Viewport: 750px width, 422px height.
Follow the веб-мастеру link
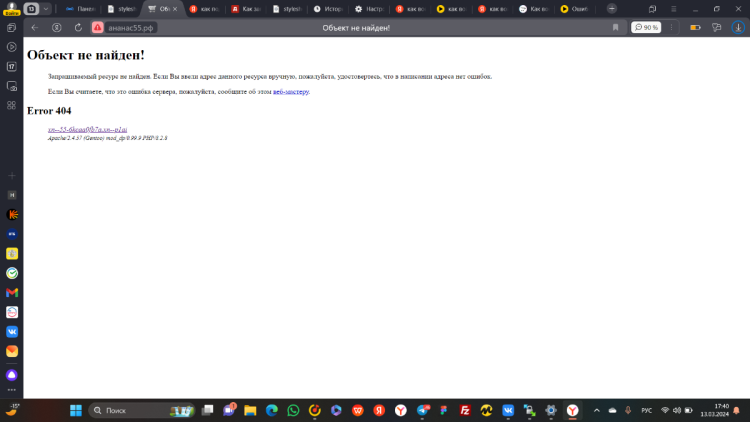(291, 91)
